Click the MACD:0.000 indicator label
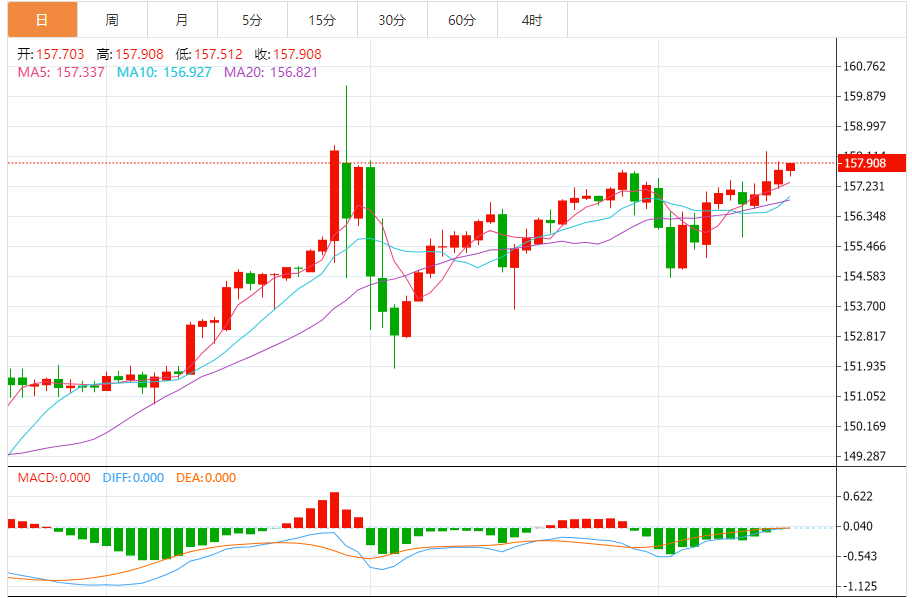This screenshot has height=598, width=912. [54, 478]
